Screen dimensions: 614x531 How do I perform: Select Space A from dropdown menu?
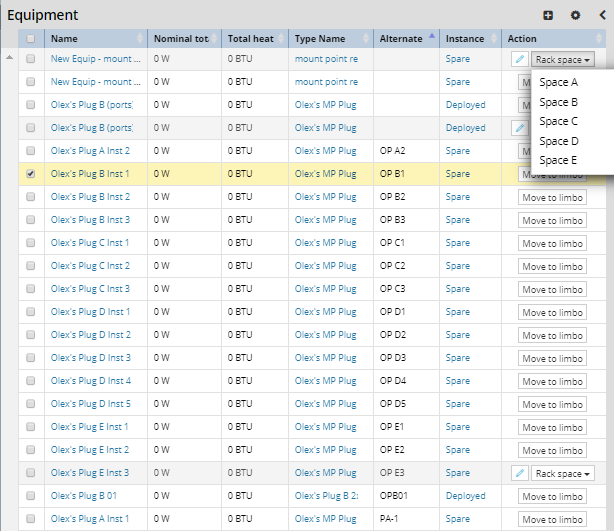point(558,82)
